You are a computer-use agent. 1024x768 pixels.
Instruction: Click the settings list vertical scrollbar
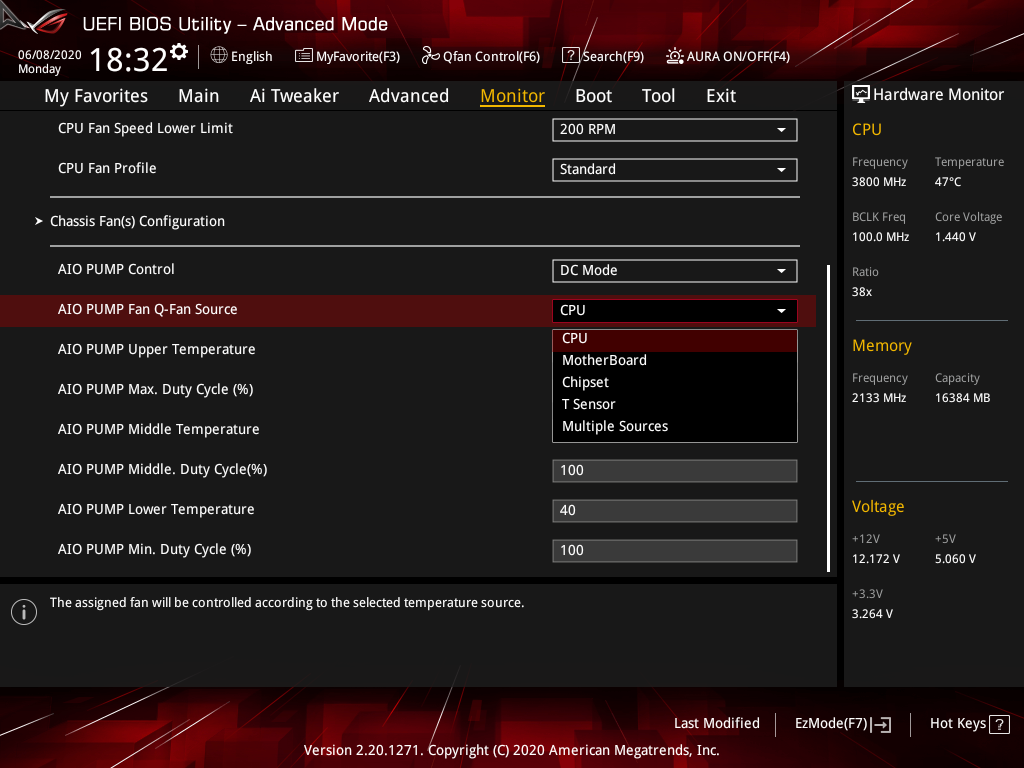pos(828,418)
